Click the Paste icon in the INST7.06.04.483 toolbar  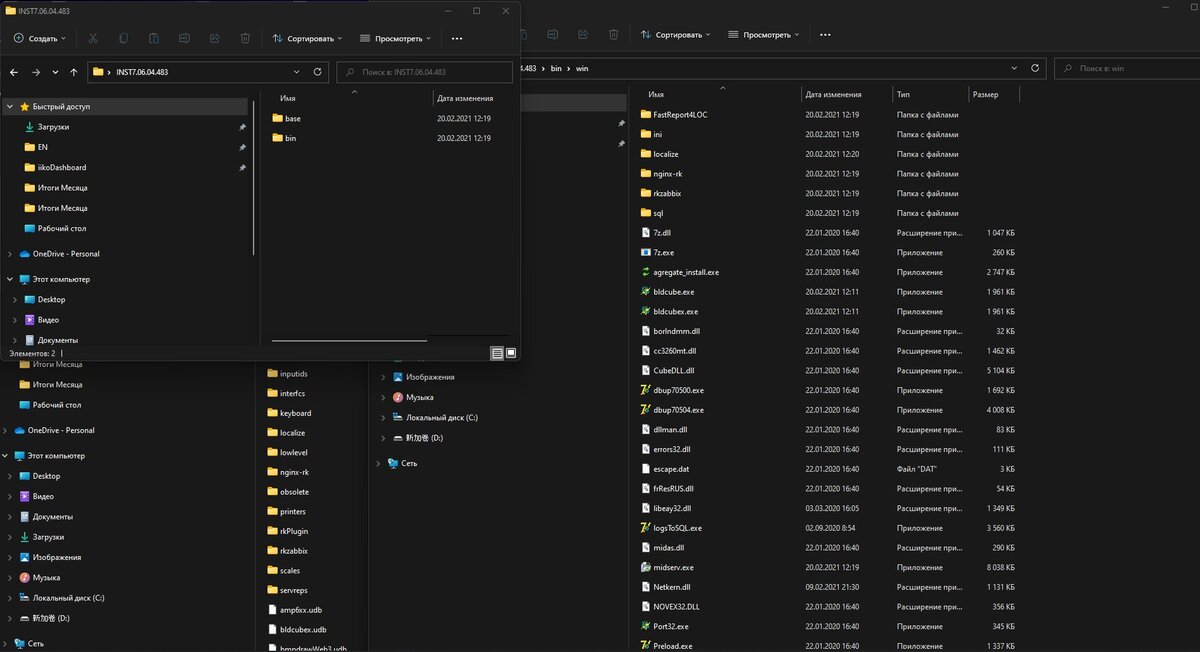click(x=154, y=38)
